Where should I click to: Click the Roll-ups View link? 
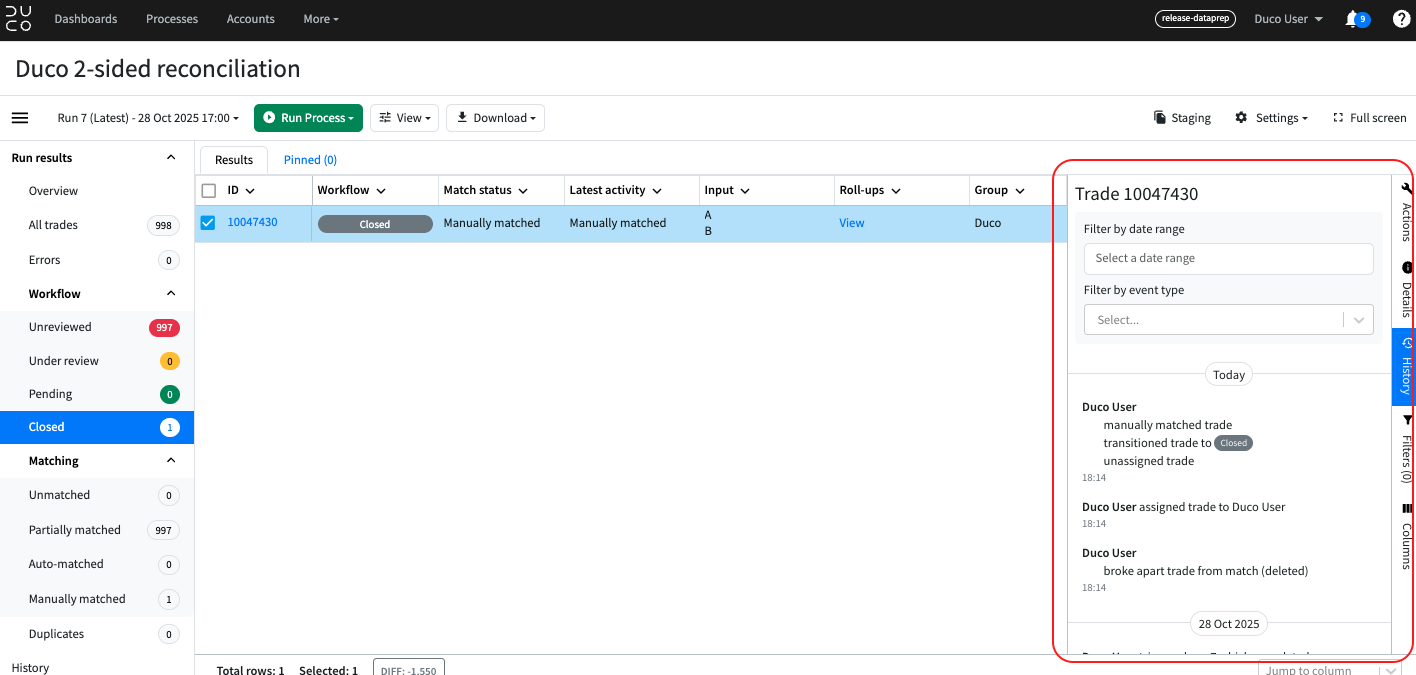click(851, 223)
